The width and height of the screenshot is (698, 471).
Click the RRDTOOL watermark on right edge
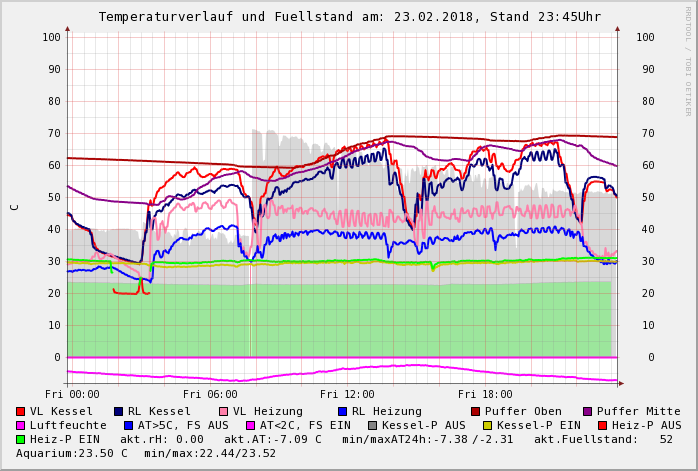point(687,60)
